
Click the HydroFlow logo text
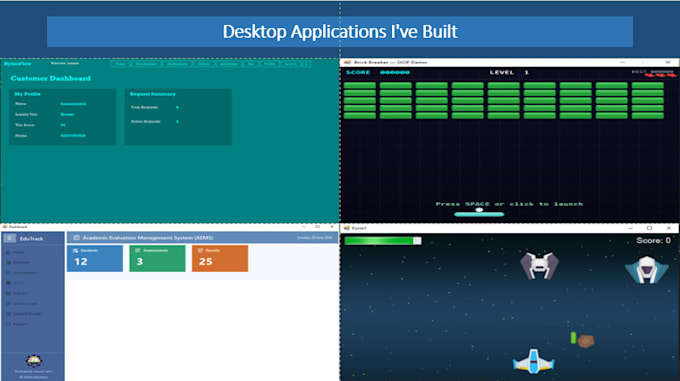click(x=17, y=64)
